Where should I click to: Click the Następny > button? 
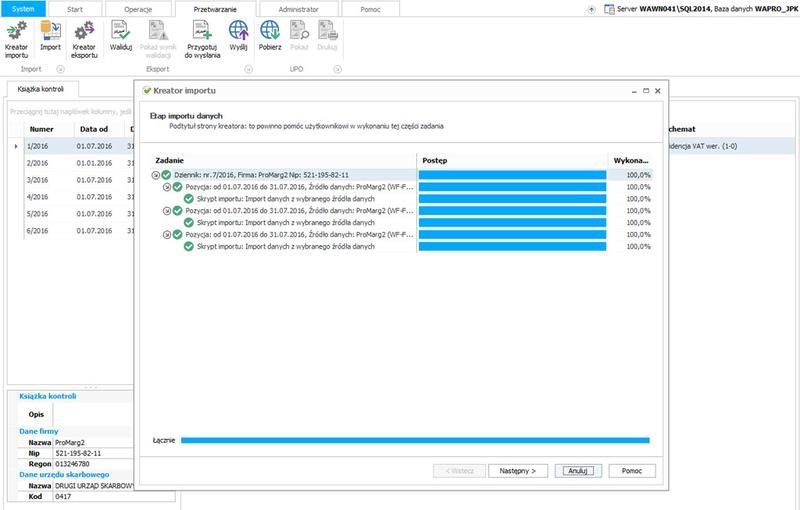[518, 471]
